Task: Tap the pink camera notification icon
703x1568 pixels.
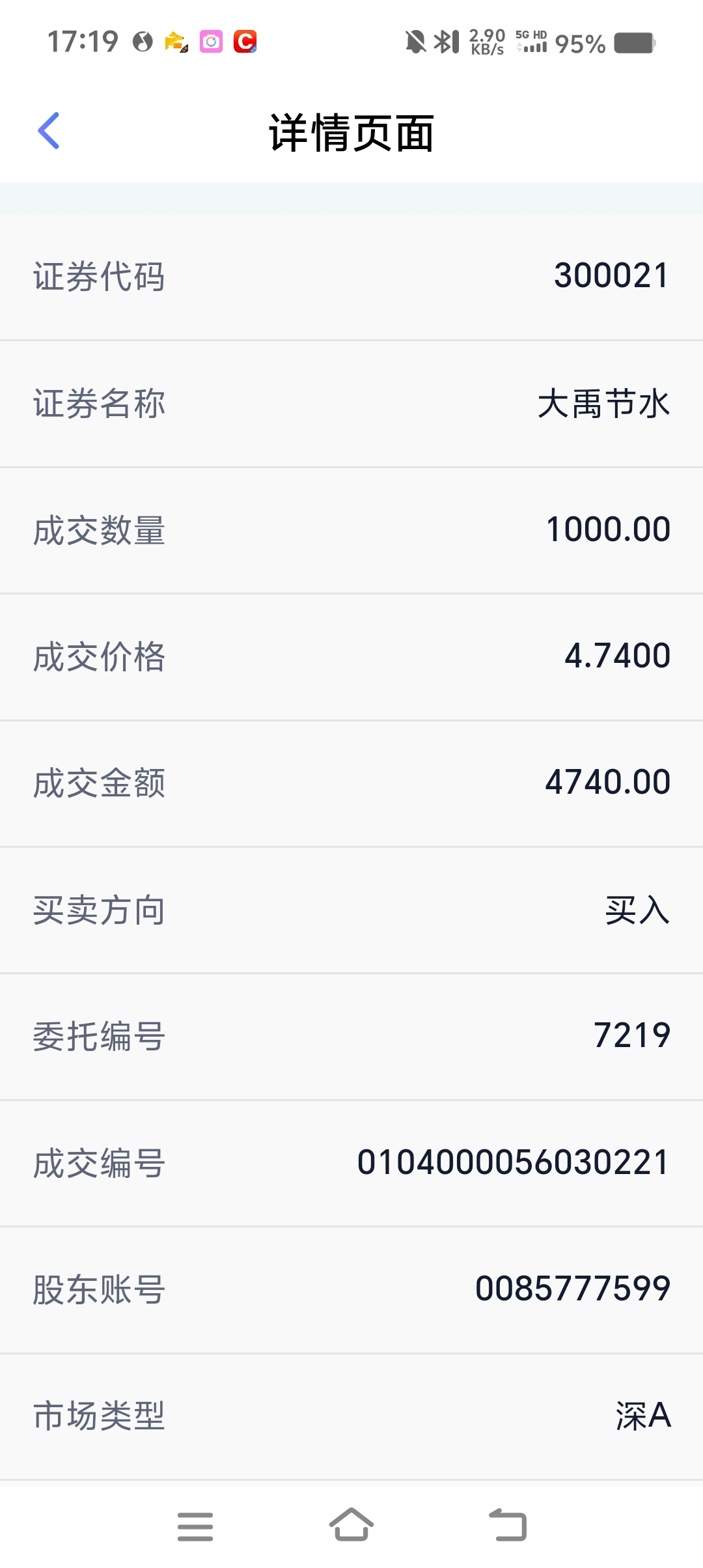Action: pos(211,42)
